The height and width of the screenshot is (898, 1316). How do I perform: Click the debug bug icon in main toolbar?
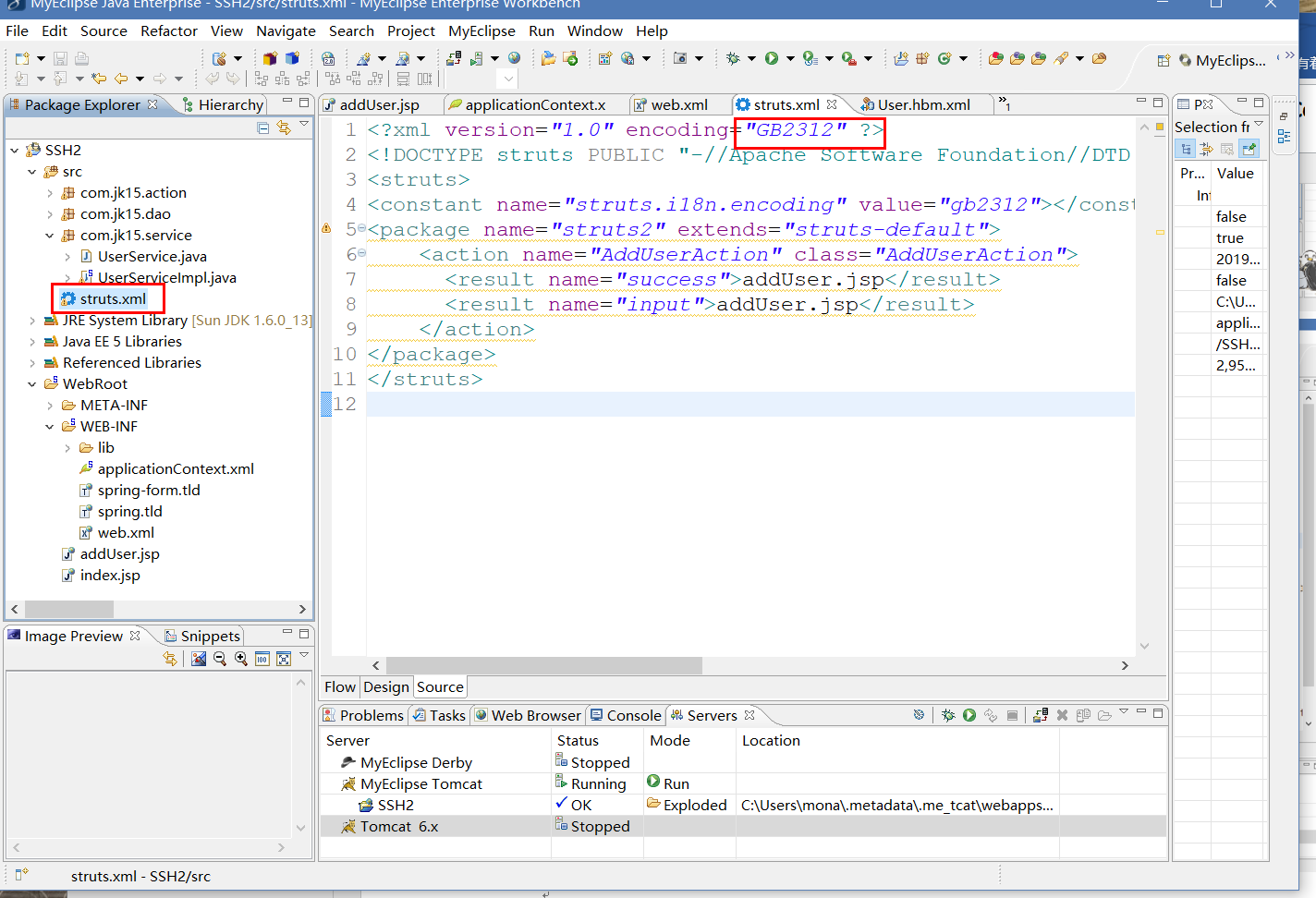(x=733, y=58)
